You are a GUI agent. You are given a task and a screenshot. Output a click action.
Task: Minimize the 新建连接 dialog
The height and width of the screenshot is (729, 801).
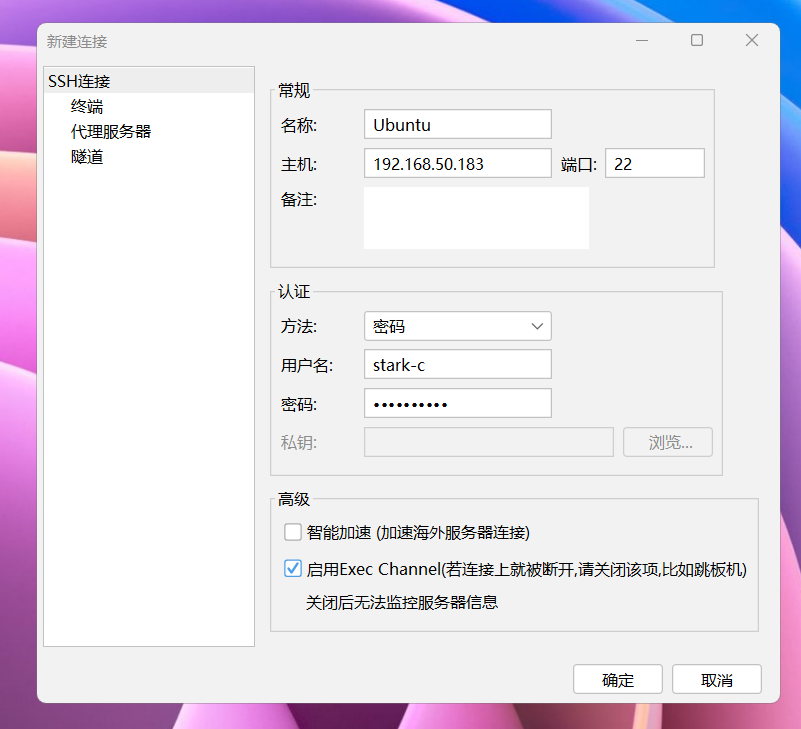642,40
